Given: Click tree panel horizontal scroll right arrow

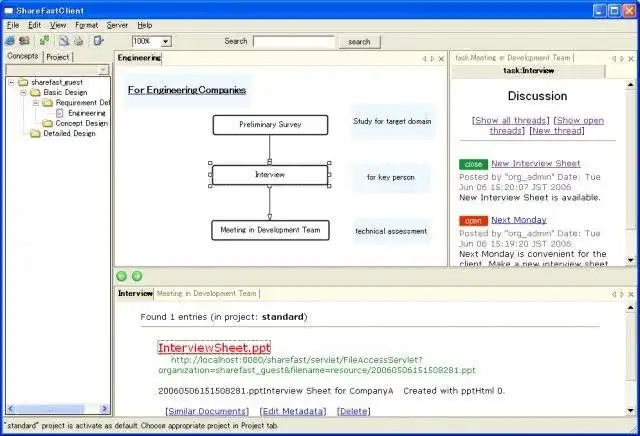Looking at the screenshot, I should (x=104, y=409).
